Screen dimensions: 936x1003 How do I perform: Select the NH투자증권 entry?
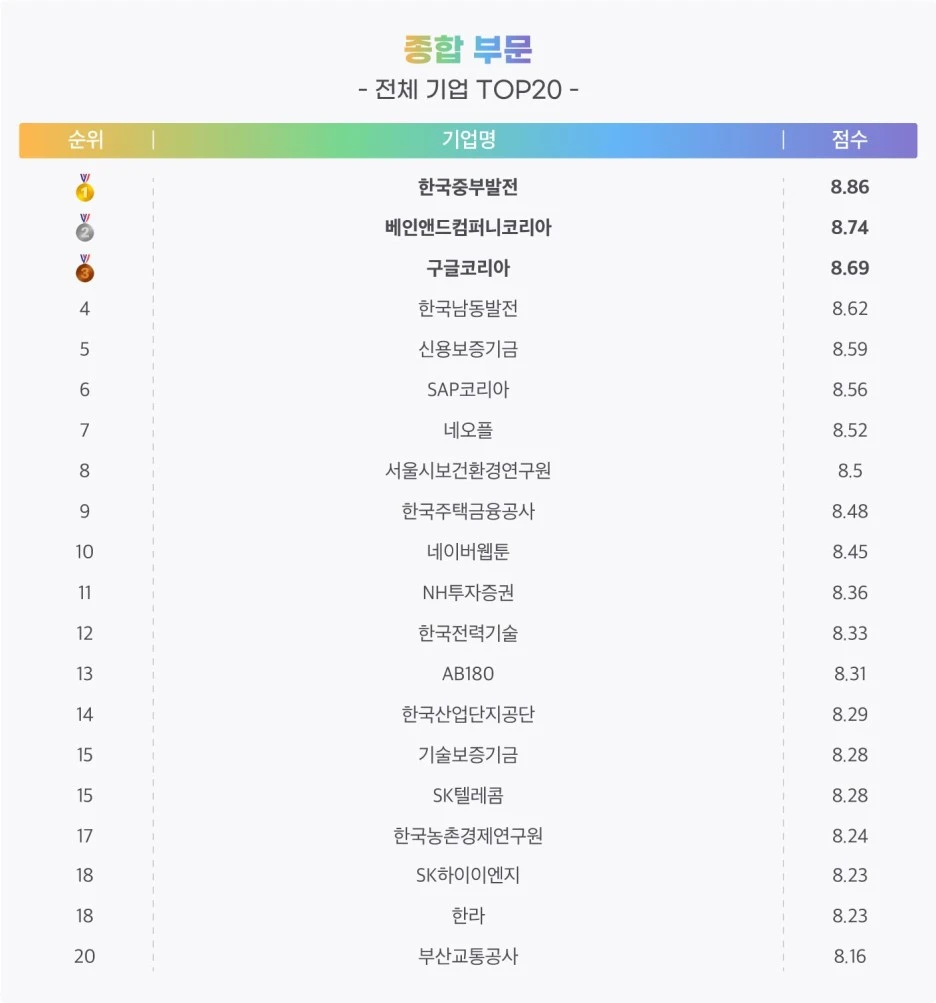pyautogui.click(x=468, y=592)
